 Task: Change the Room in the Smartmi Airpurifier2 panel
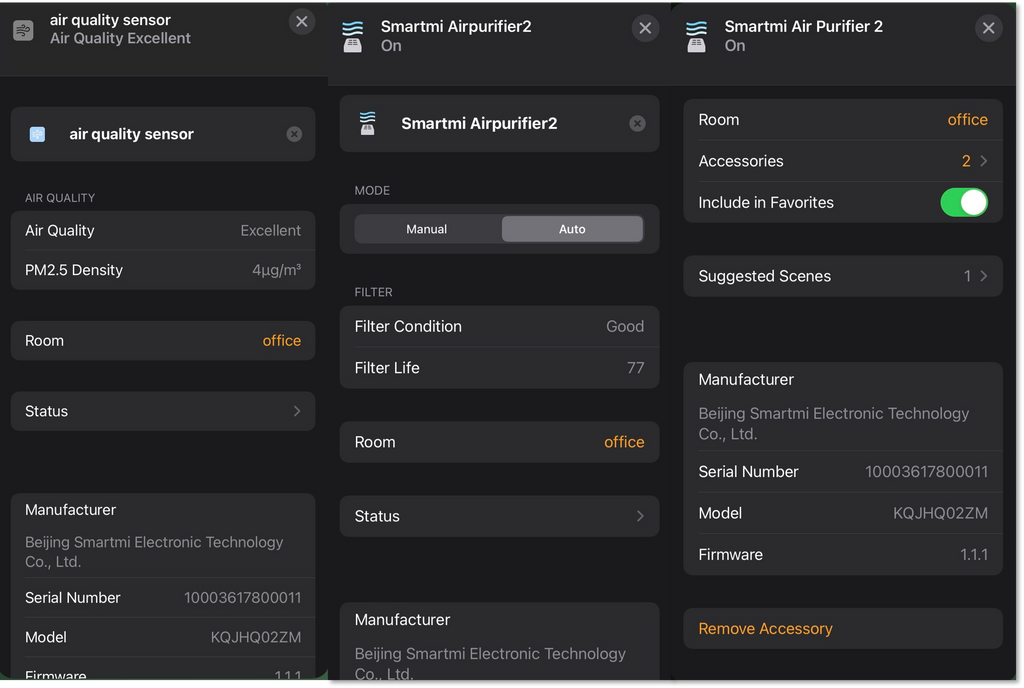500,442
